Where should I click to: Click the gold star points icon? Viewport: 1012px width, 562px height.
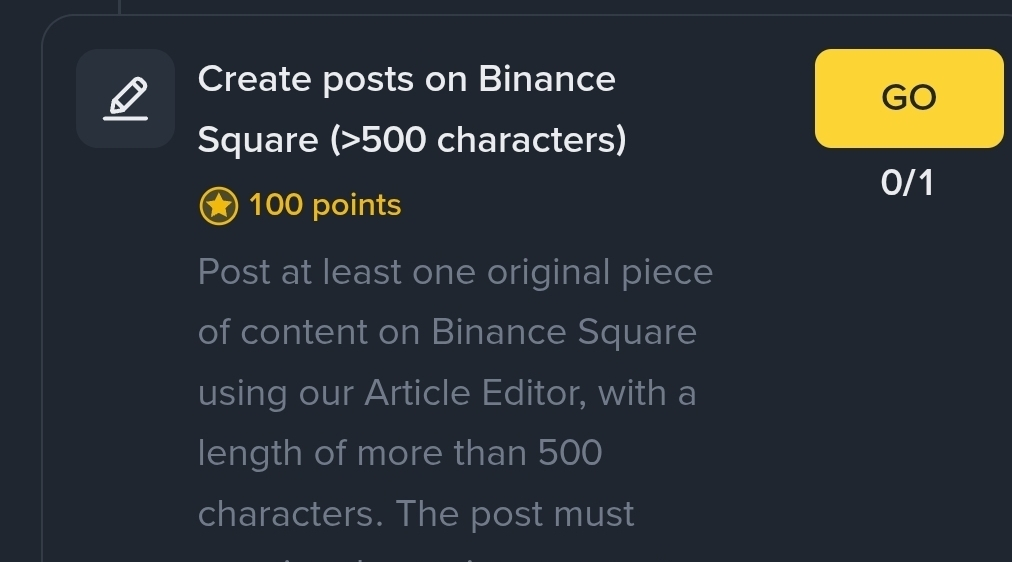219,206
